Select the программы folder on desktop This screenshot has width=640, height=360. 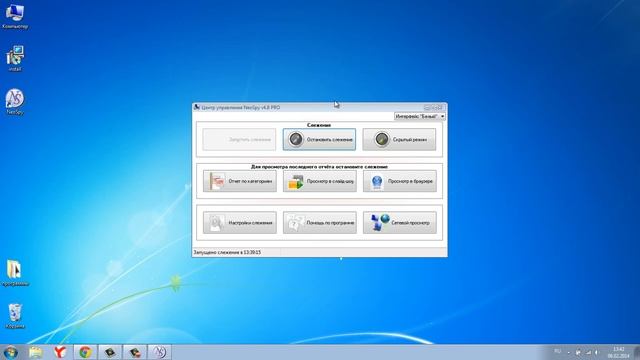pos(15,273)
